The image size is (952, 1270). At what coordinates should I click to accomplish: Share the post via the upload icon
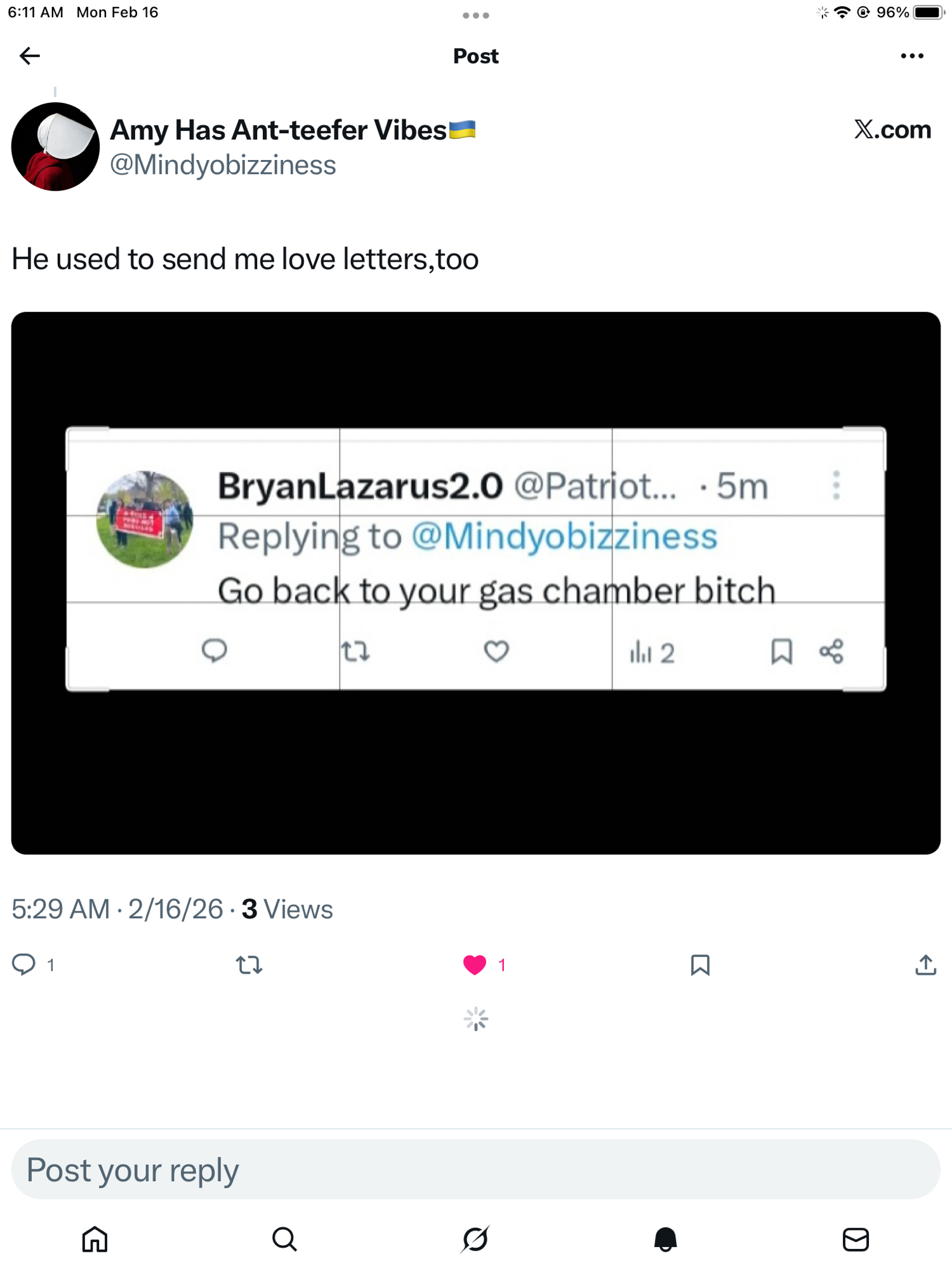point(925,965)
